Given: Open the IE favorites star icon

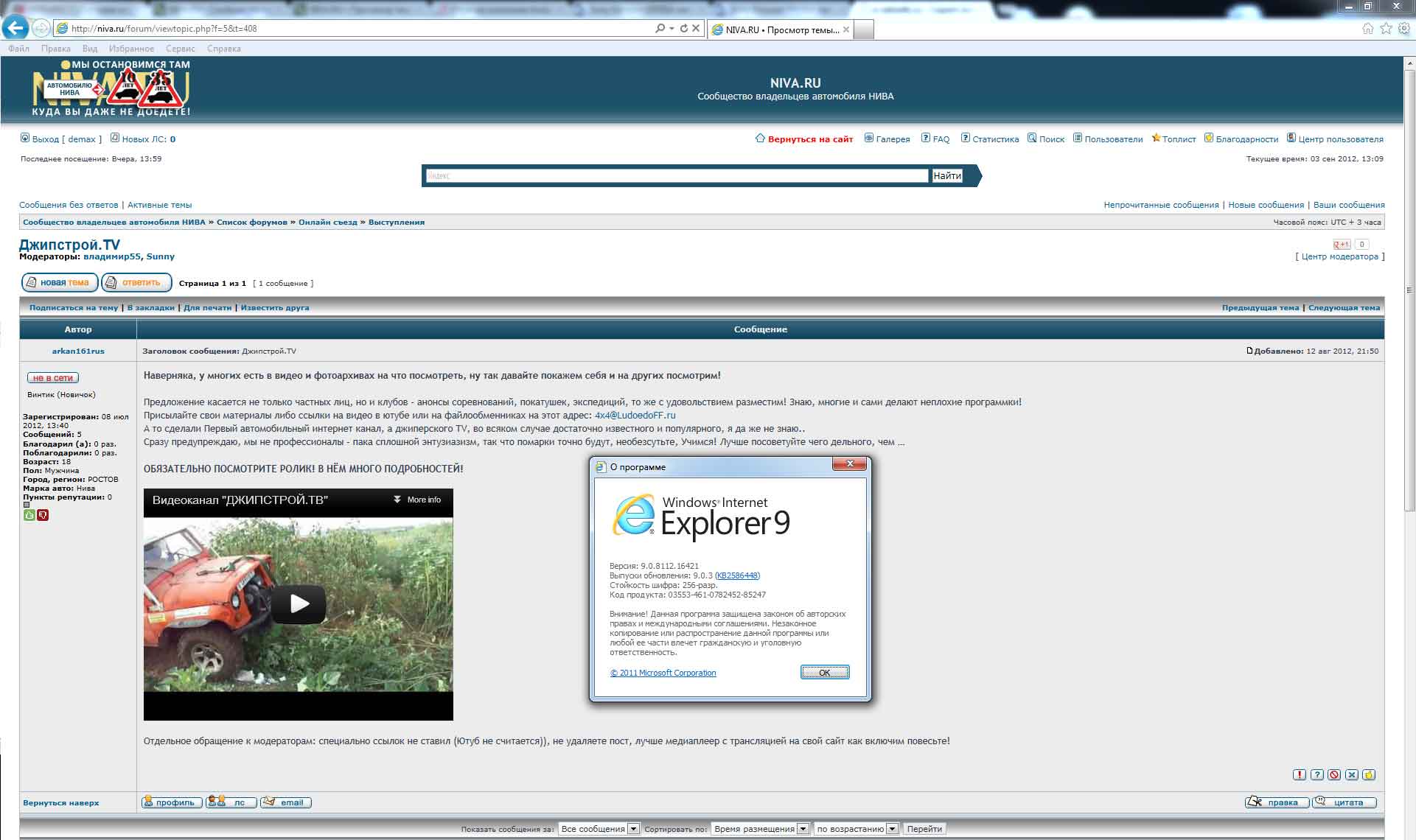Looking at the screenshot, I should 1386,29.
